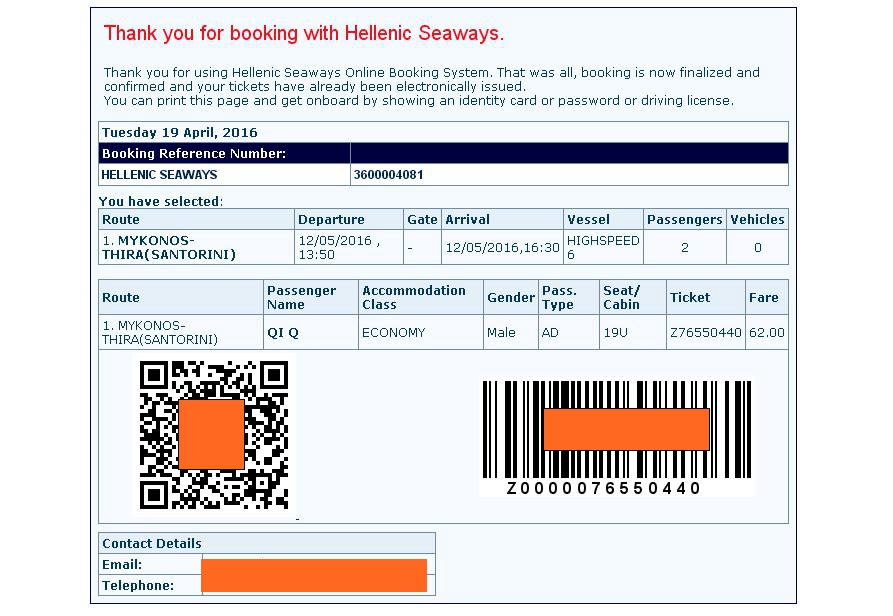Viewport: 893px width, 616px height.
Task: Click barcode number Z0000076550440 text
Action: point(604,489)
